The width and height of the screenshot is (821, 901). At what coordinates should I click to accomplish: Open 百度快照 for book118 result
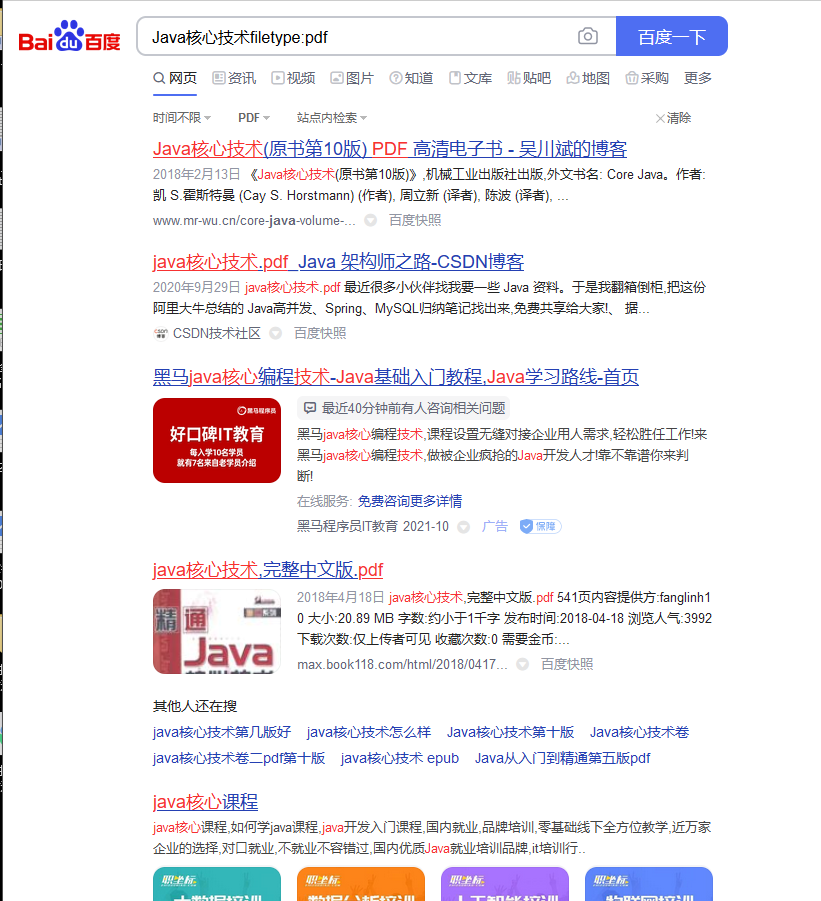point(567,664)
